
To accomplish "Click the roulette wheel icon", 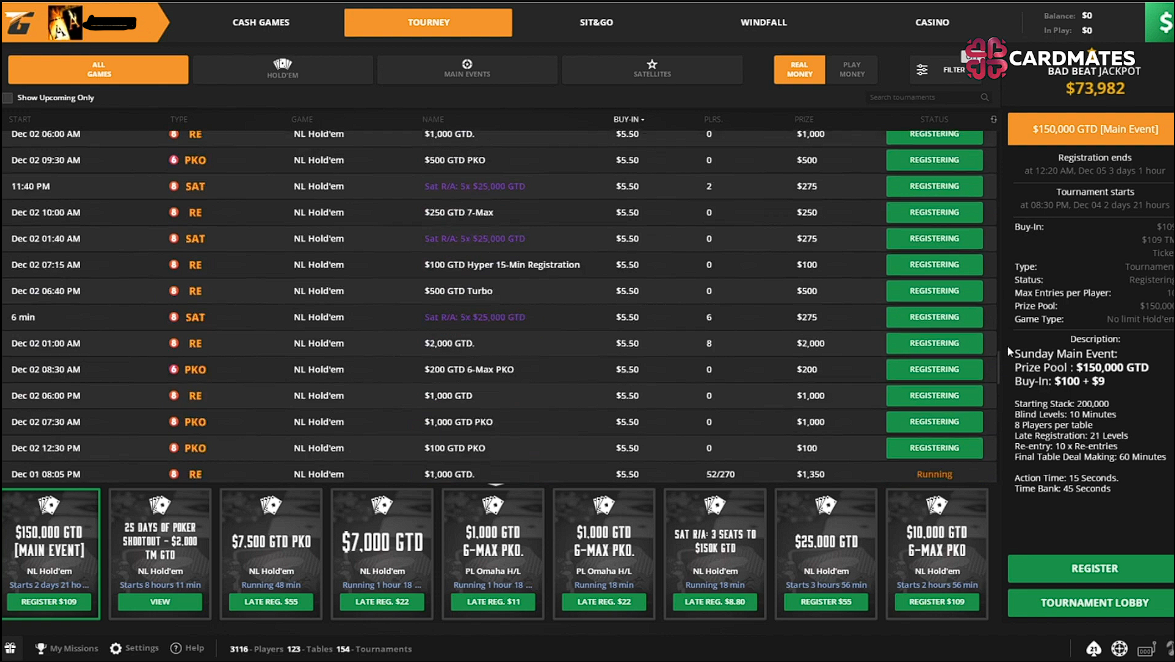I will (1119, 648).
